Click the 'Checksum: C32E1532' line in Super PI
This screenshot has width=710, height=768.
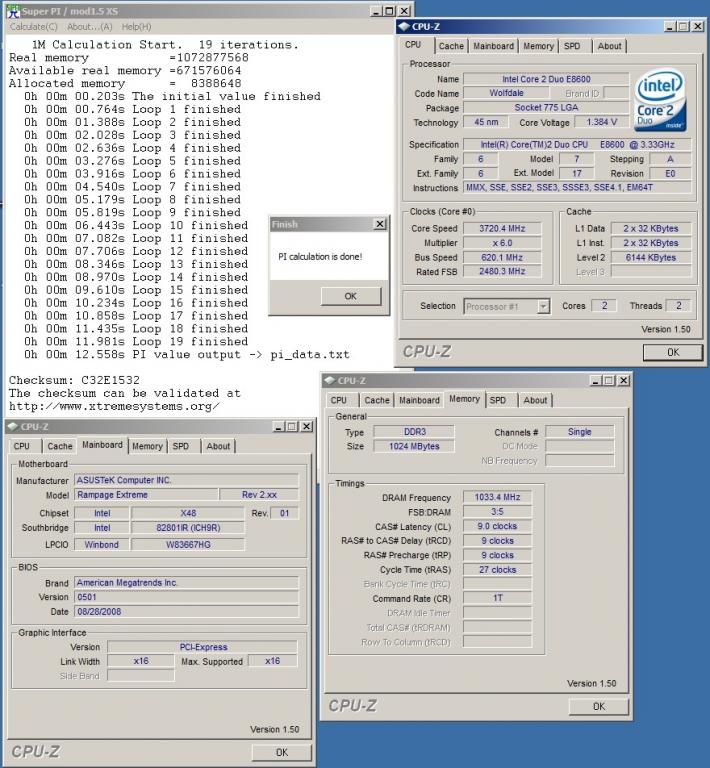[74, 380]
